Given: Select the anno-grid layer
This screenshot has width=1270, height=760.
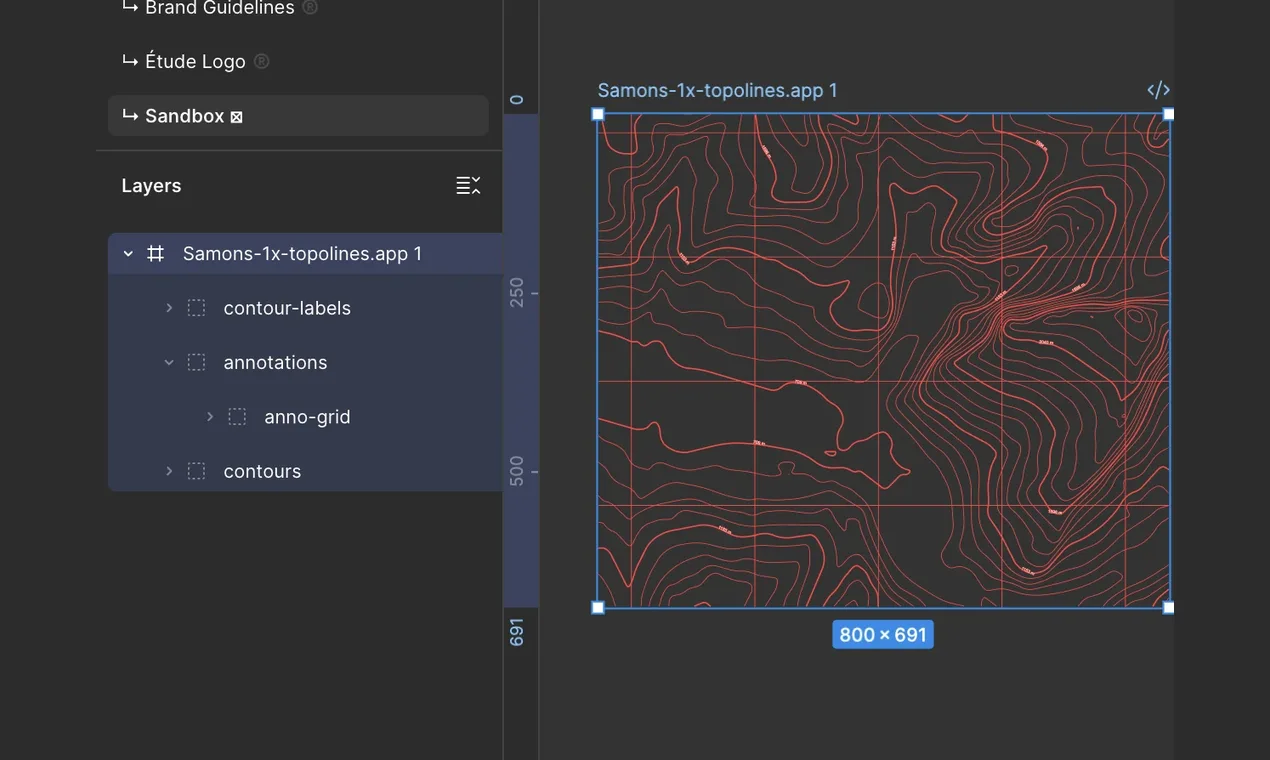Looking at the screenshot, I should [x=307, y=416].
